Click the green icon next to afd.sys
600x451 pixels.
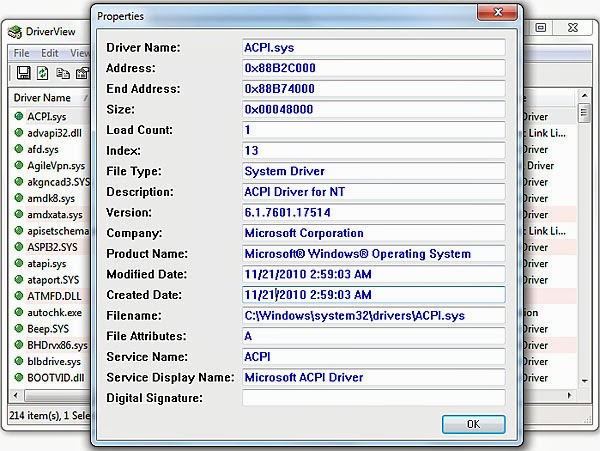tap(19, 148)
